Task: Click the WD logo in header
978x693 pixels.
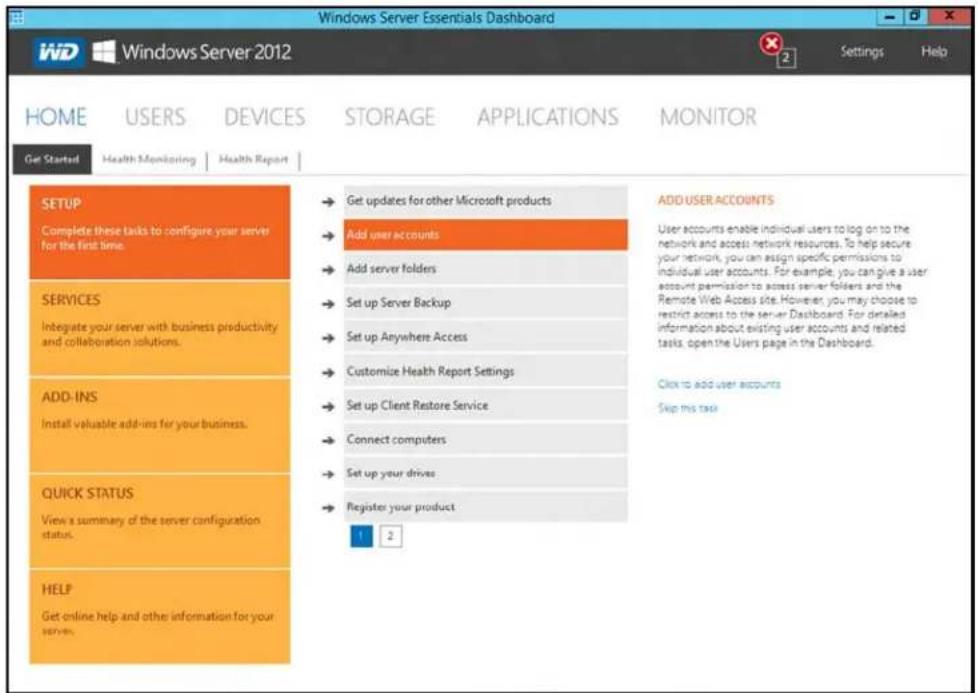Action: [x=59, y=52]
